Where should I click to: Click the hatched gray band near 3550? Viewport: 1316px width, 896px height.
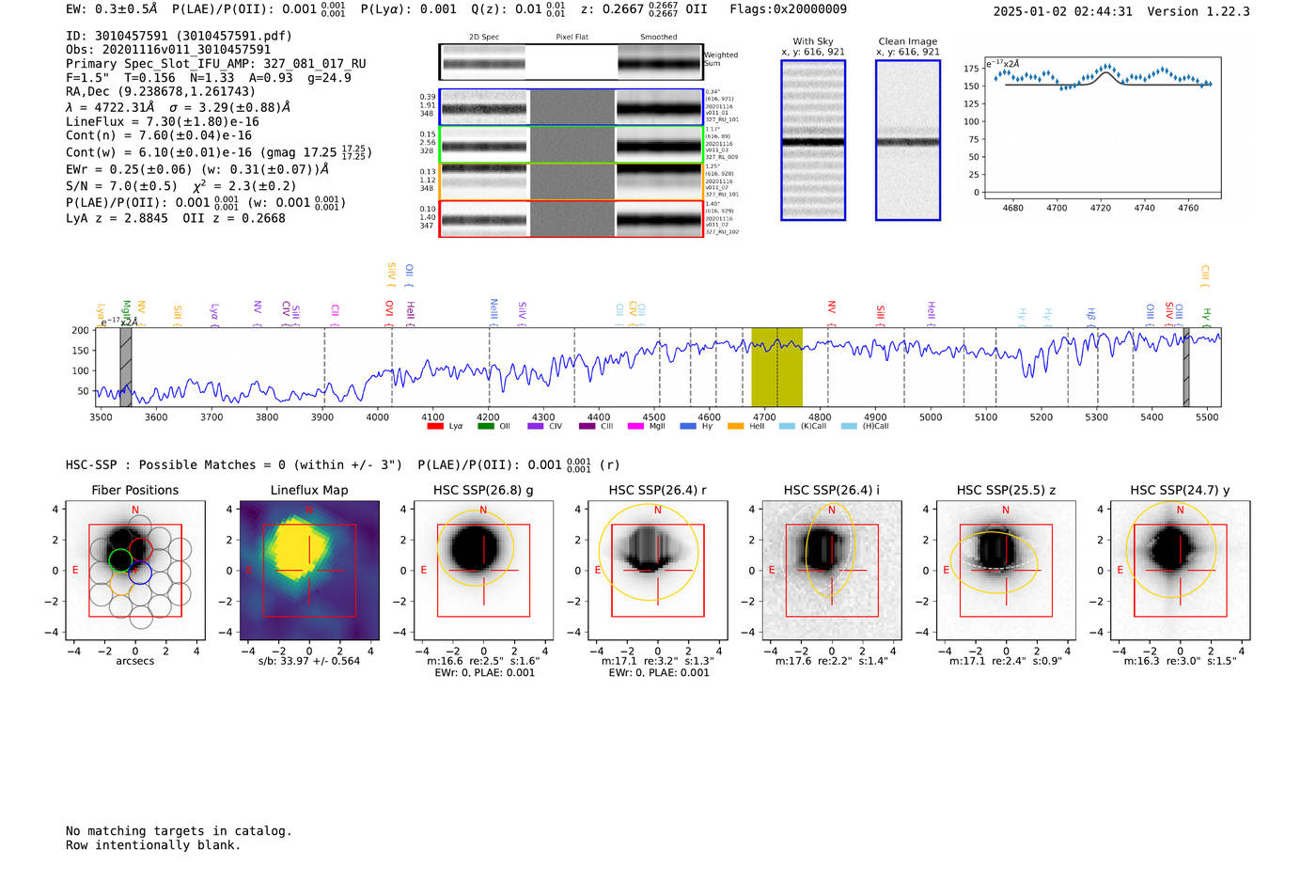pos(125,368)
